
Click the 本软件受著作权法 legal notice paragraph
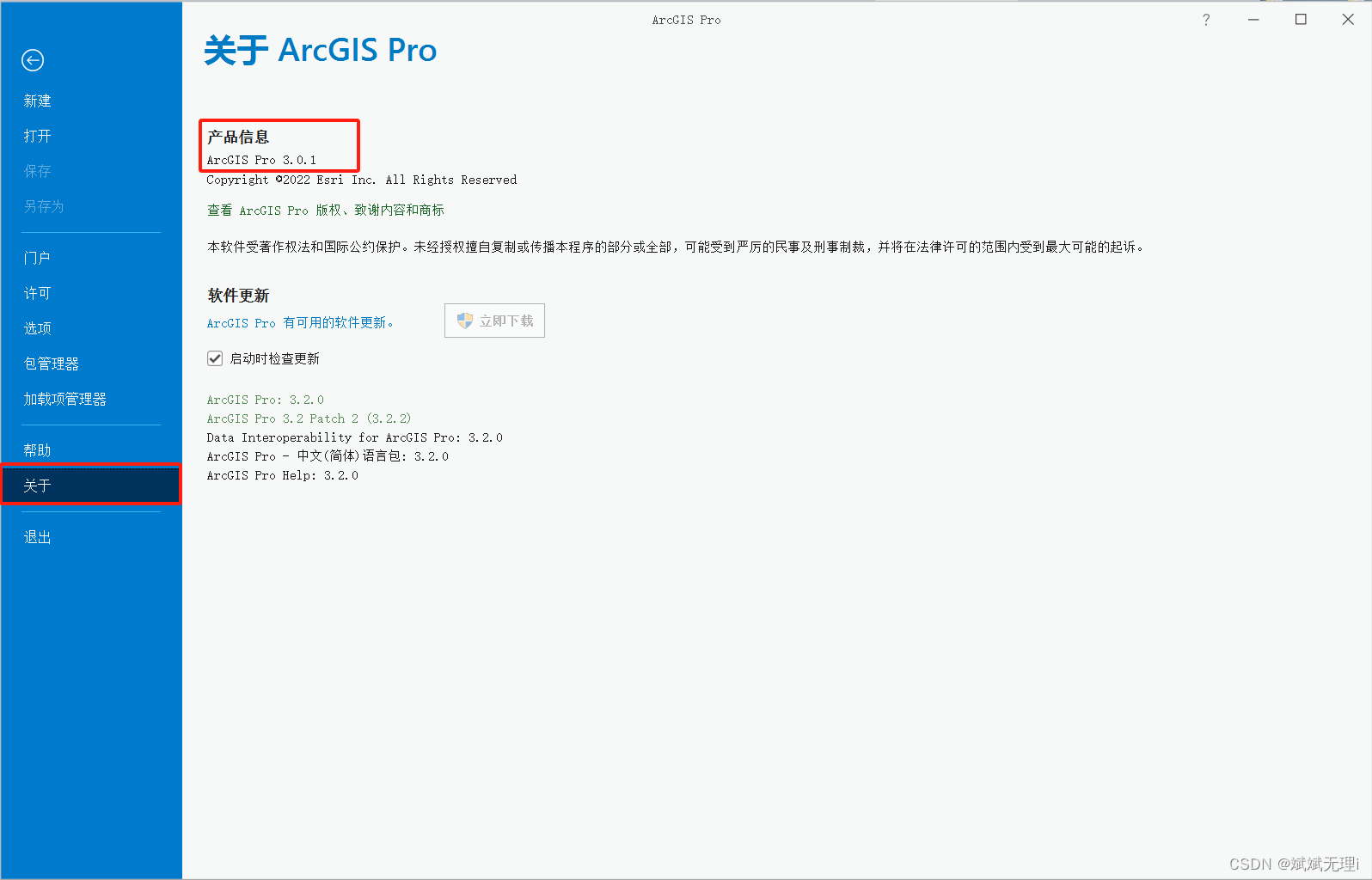(x=676, y=247)
